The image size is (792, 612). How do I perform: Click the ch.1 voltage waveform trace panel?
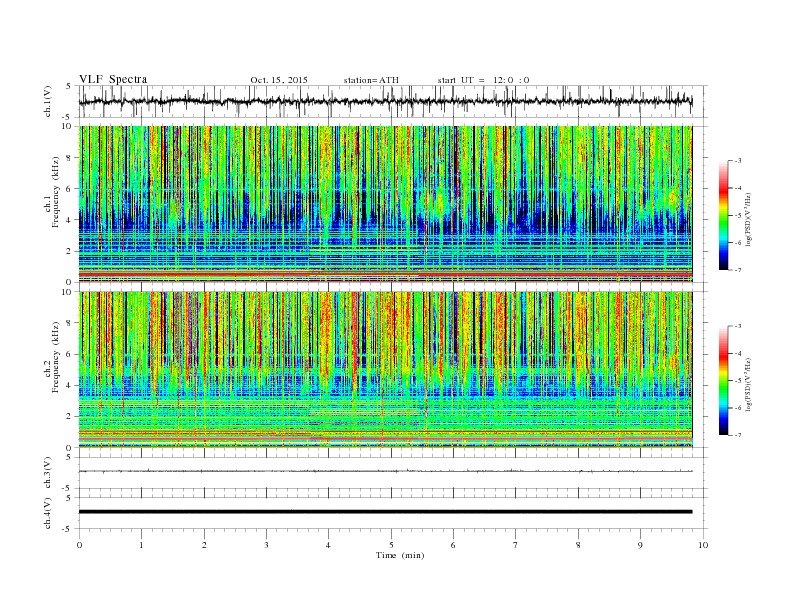393,101
